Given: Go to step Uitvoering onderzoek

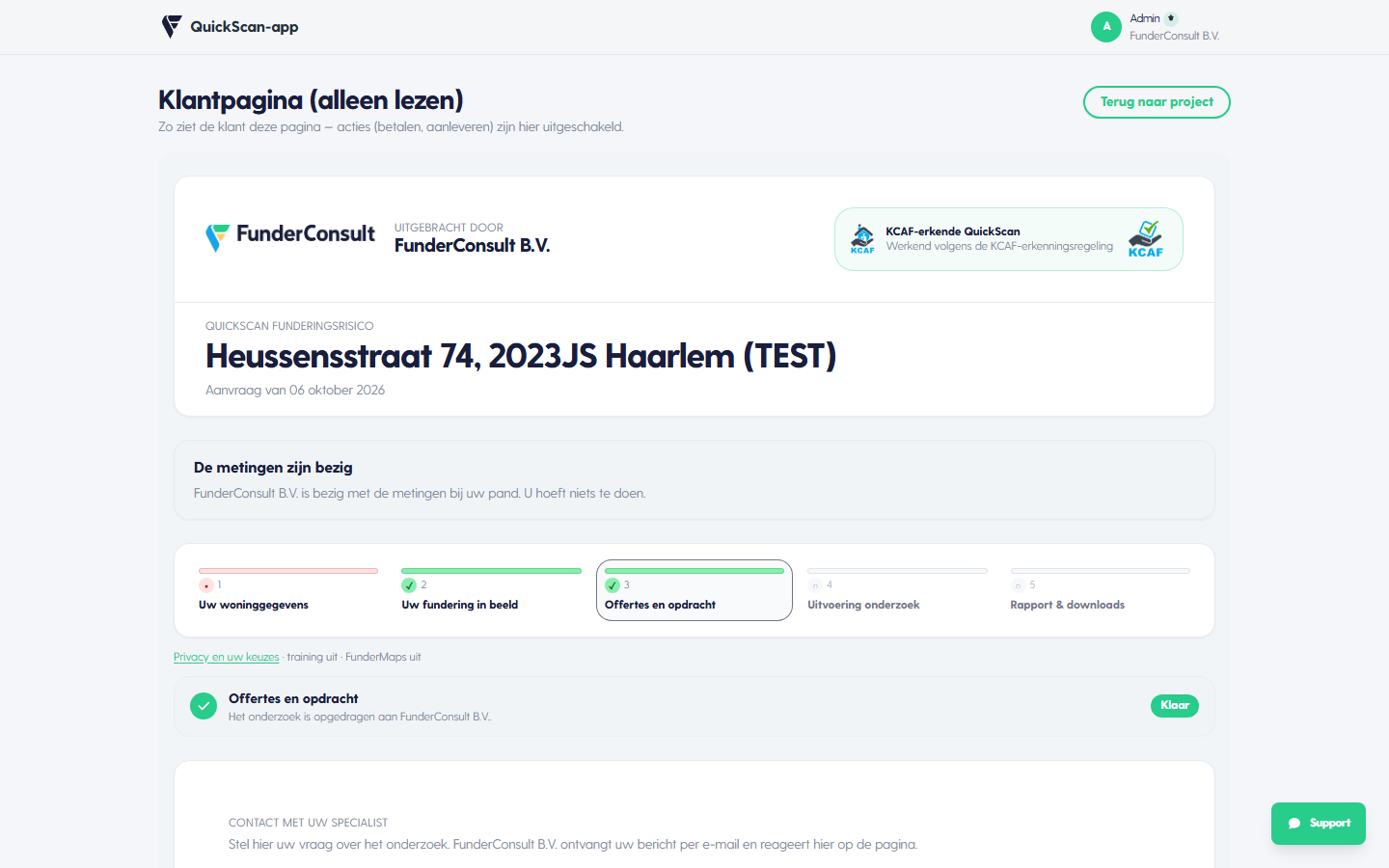Looking at the screenshot, I should pyautogui.click(x=897, y=590).
